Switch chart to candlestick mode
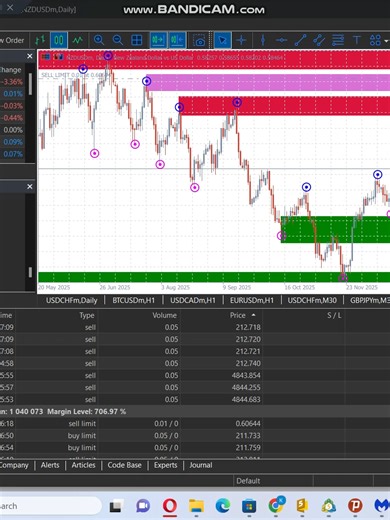Image resolution: width=390 pixels, height=520 pixels. [x=59, y=40]
